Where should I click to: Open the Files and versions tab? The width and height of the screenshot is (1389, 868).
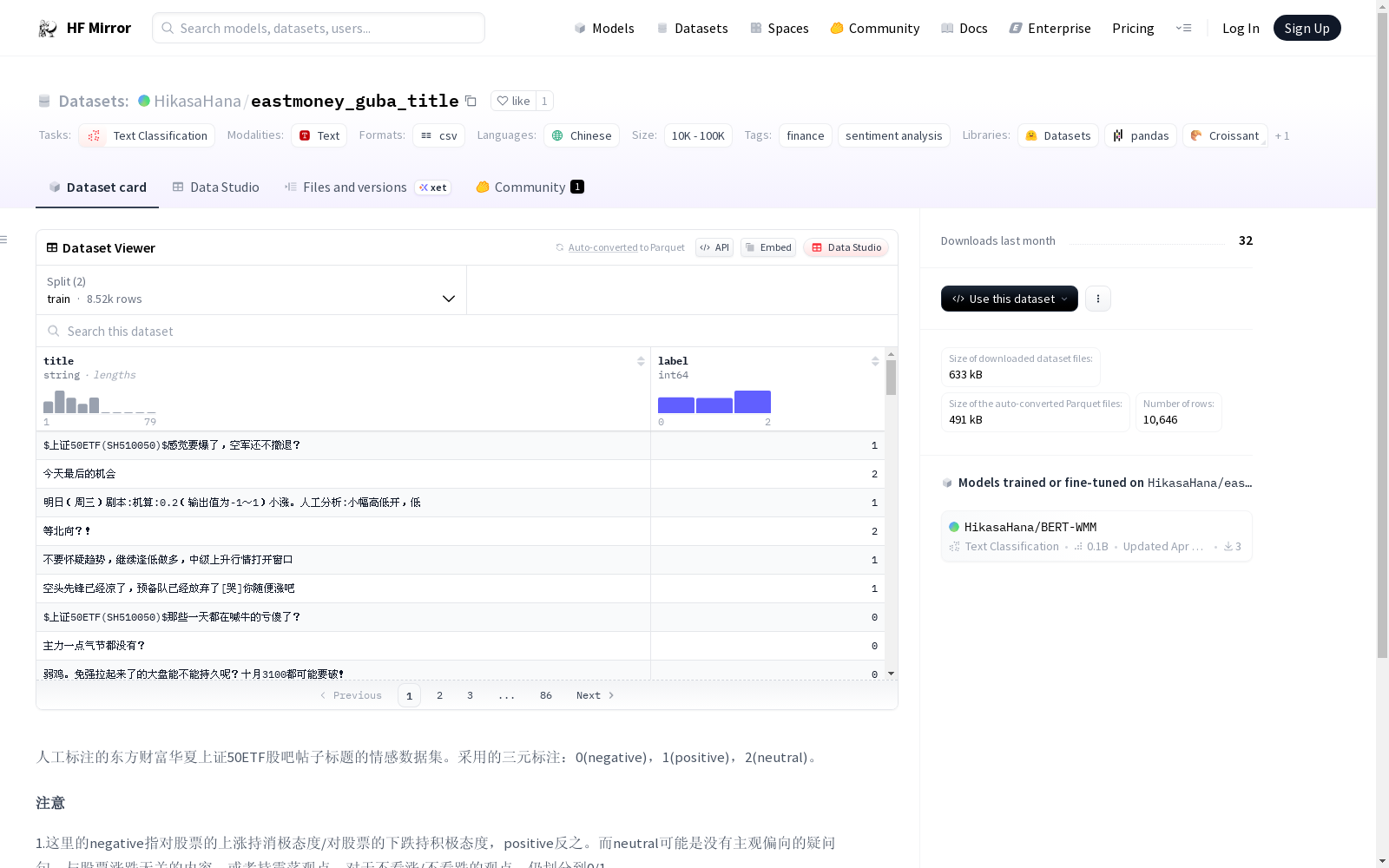(x=367, y=187)
